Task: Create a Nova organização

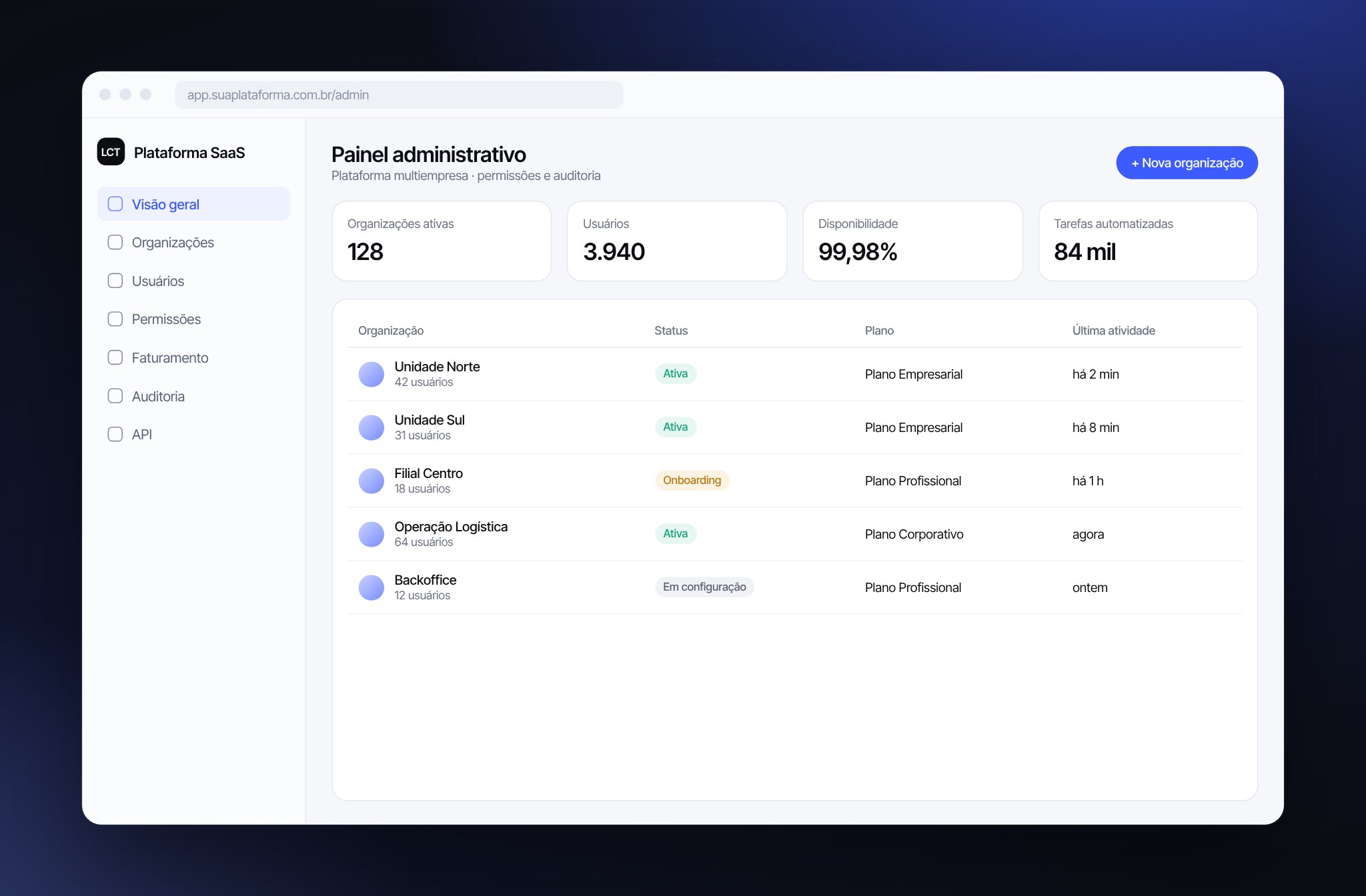Action: [1187, 163]
